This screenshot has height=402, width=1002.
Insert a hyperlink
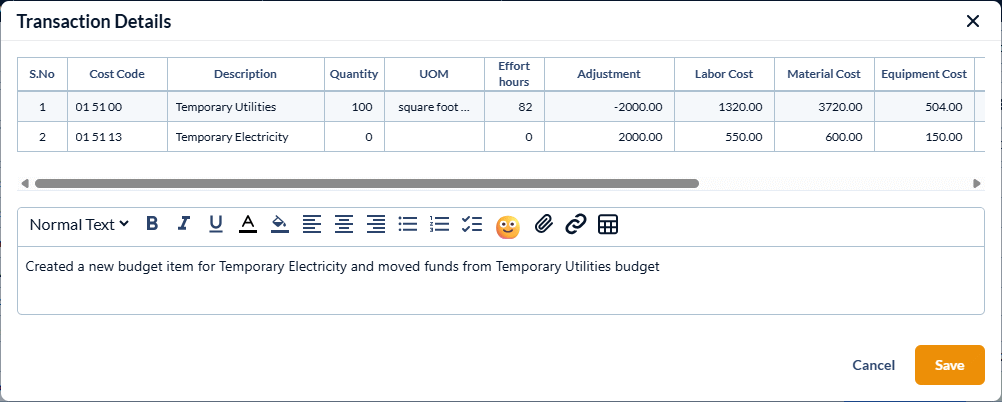(x=575, y=224)
